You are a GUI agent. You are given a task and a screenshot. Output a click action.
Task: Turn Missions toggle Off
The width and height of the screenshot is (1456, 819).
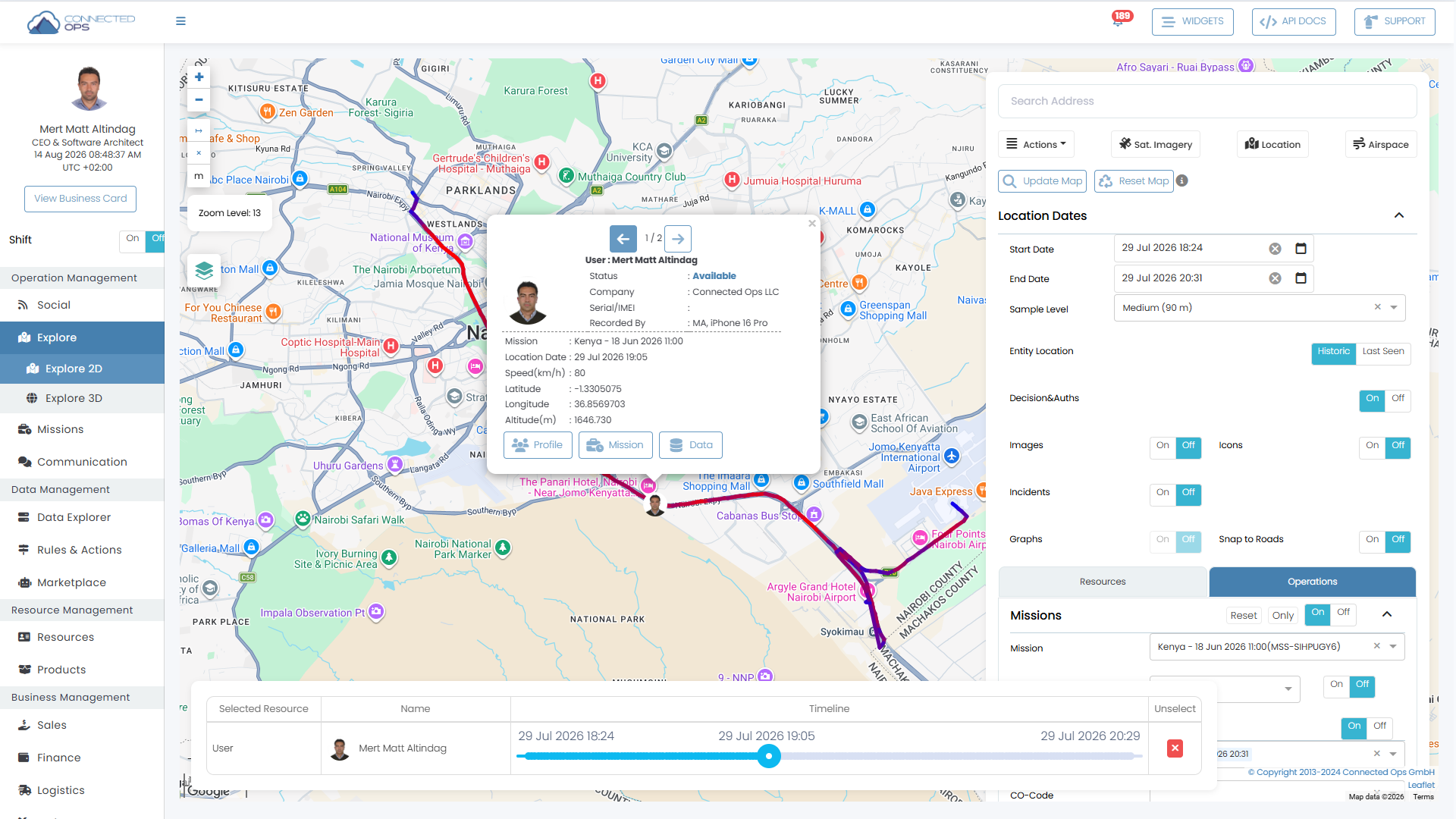click(x=1343, y=613)
